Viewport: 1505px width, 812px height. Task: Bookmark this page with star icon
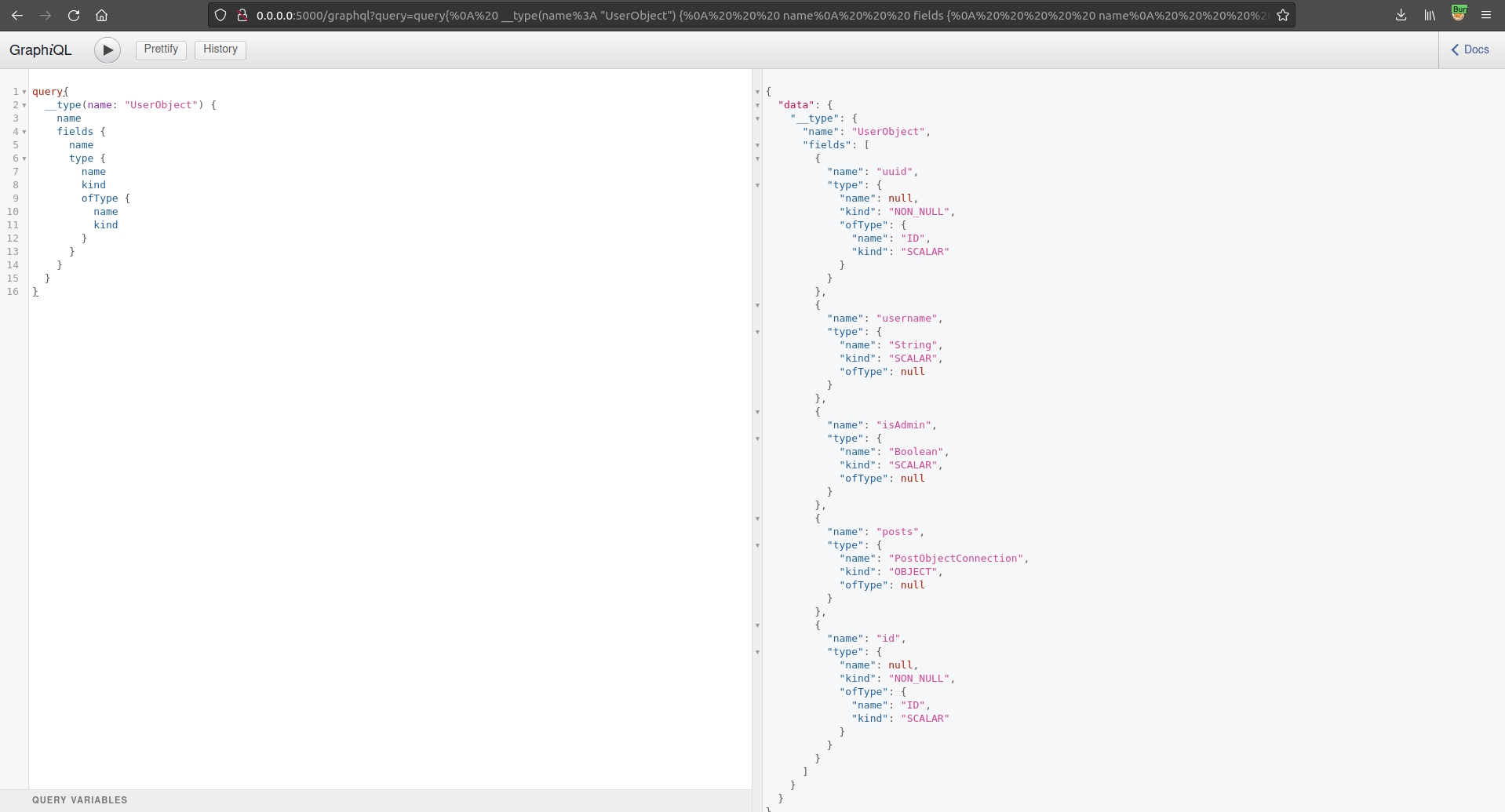pos(1283,15)
